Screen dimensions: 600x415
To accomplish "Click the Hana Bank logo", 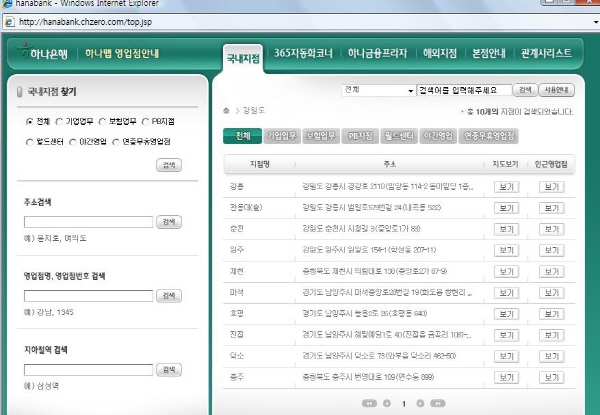I will coord(45,53).
